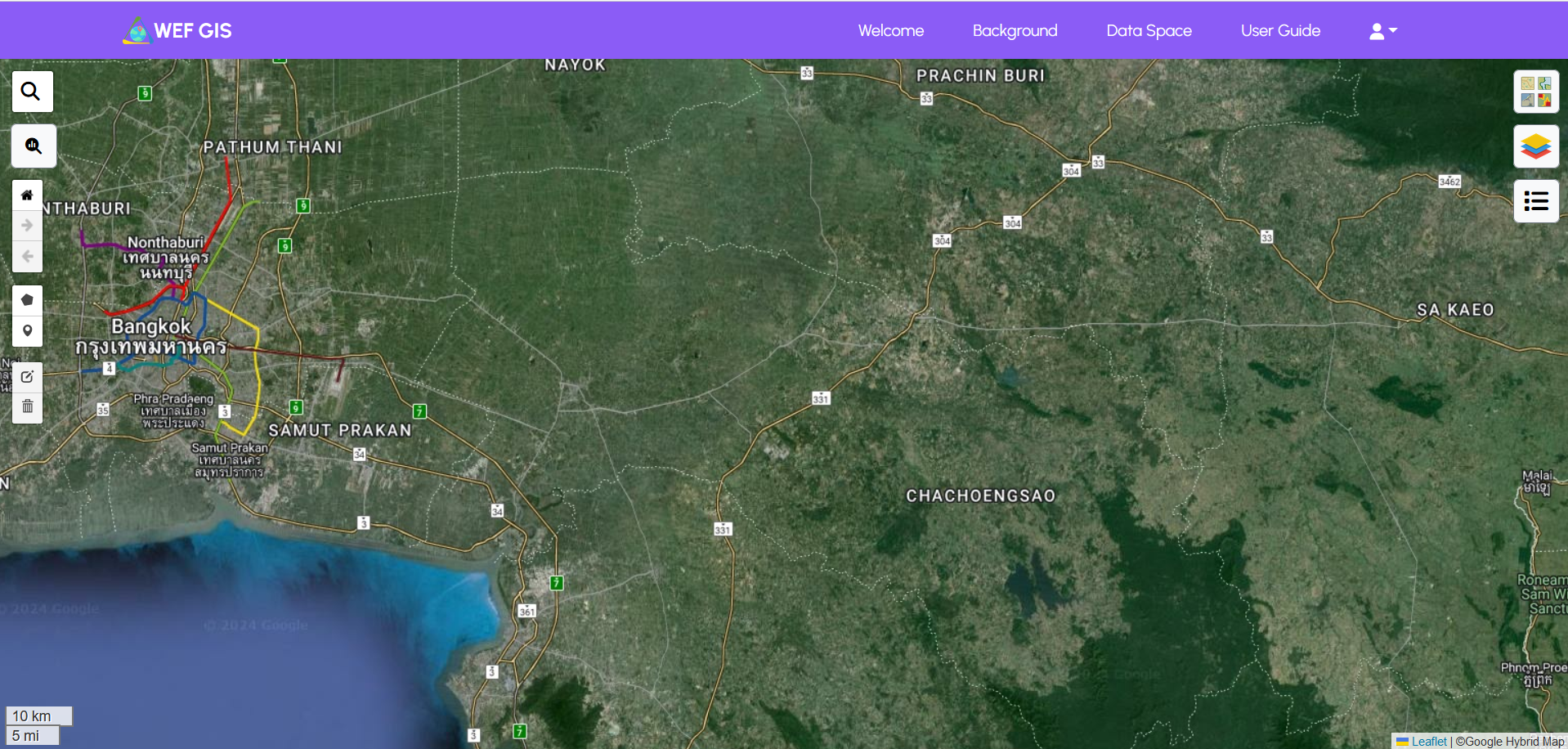Follow the Leaflet attribution link
Screen dimensions: 1568x749
click(1428, 741)
